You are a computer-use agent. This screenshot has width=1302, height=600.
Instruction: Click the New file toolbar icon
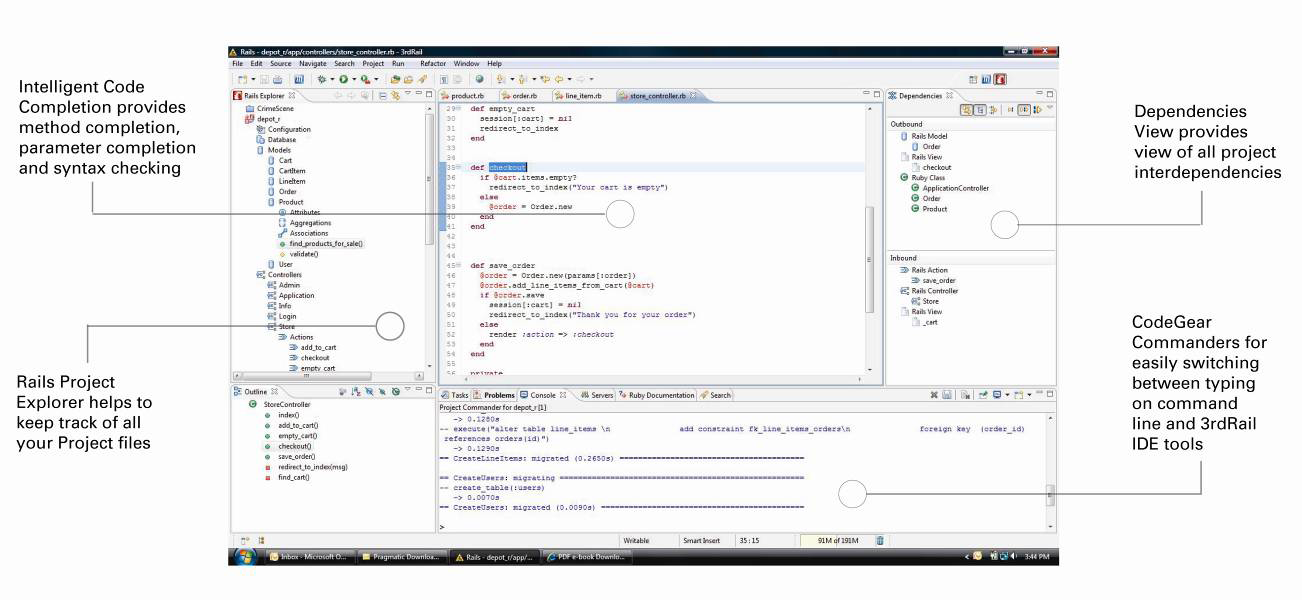[242, 79]
